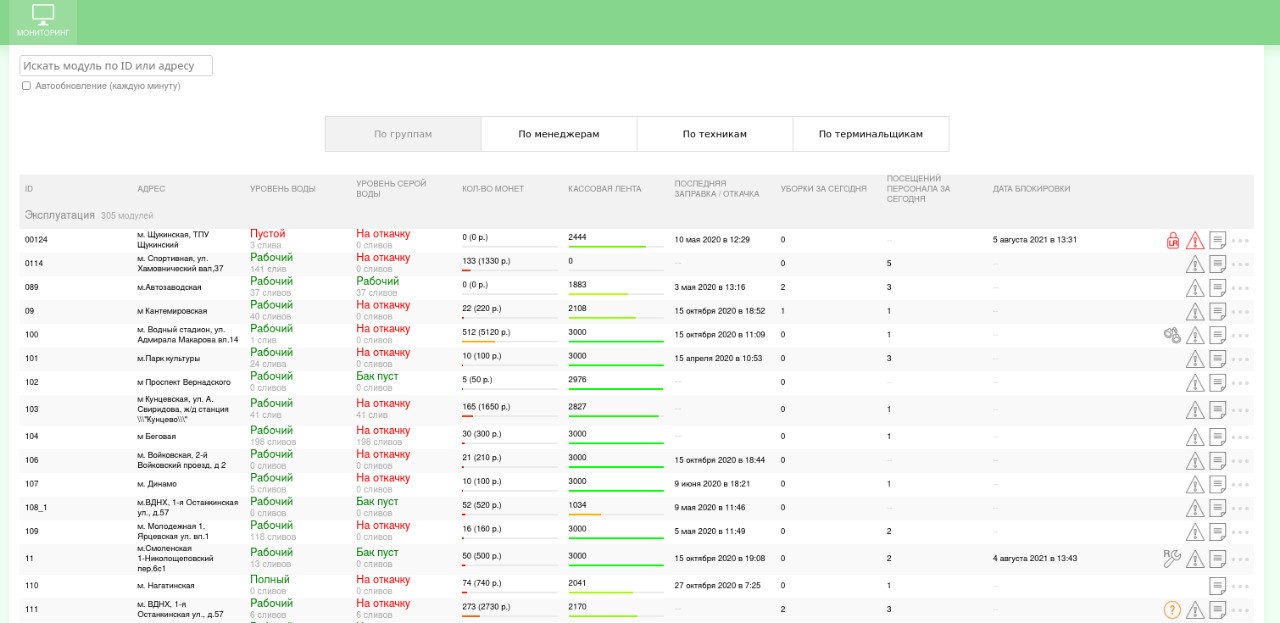
Task: Switch to По менеджерам tab
Action: (559, 134)
